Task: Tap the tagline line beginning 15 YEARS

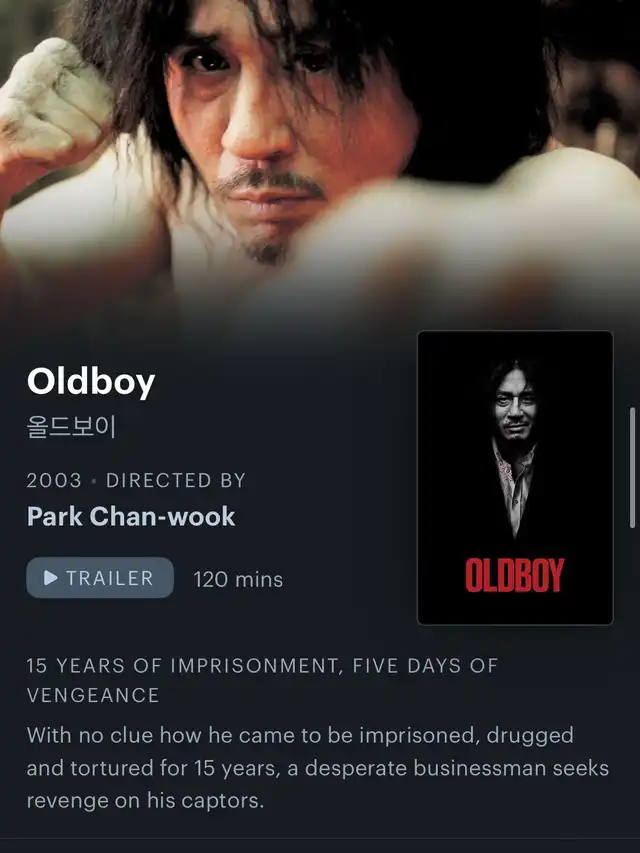Action: point(262,666)
